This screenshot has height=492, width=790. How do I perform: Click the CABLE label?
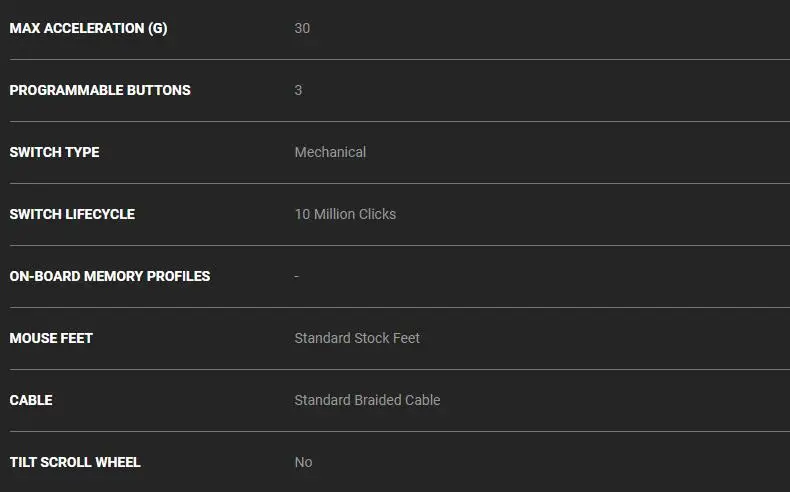click(31, 400)
